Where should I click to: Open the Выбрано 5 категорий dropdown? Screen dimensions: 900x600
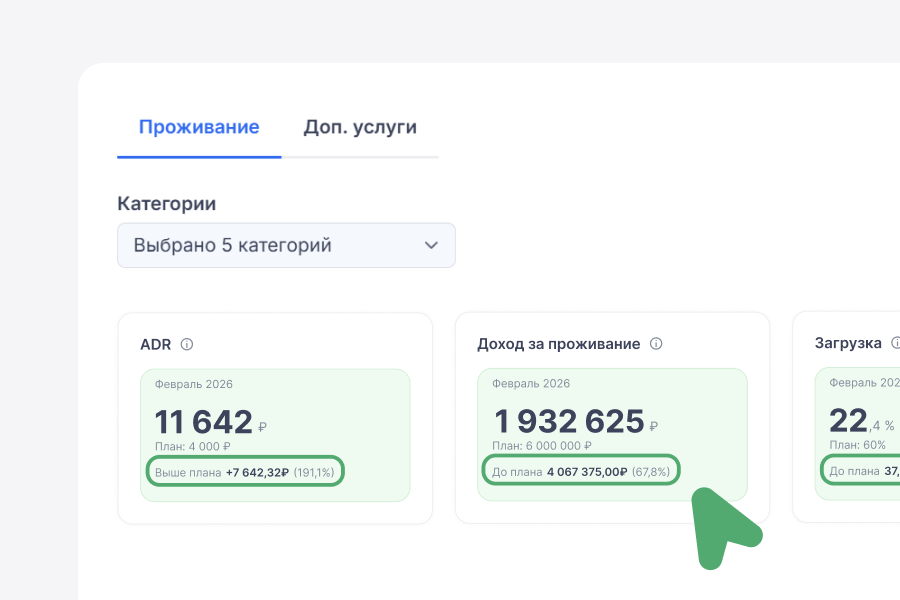click(x=286, y=245)
